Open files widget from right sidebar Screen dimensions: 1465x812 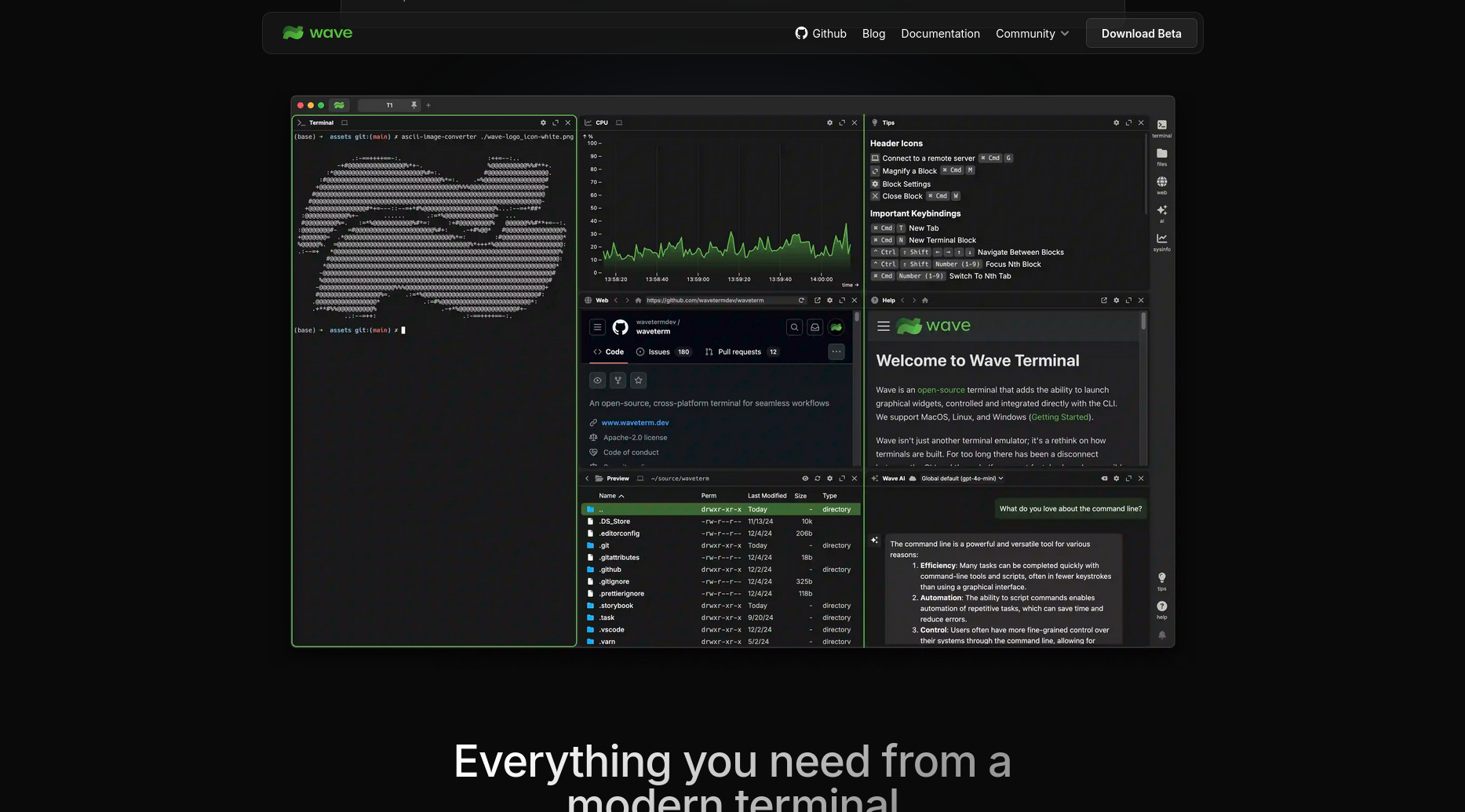(x=1161, y=156)
